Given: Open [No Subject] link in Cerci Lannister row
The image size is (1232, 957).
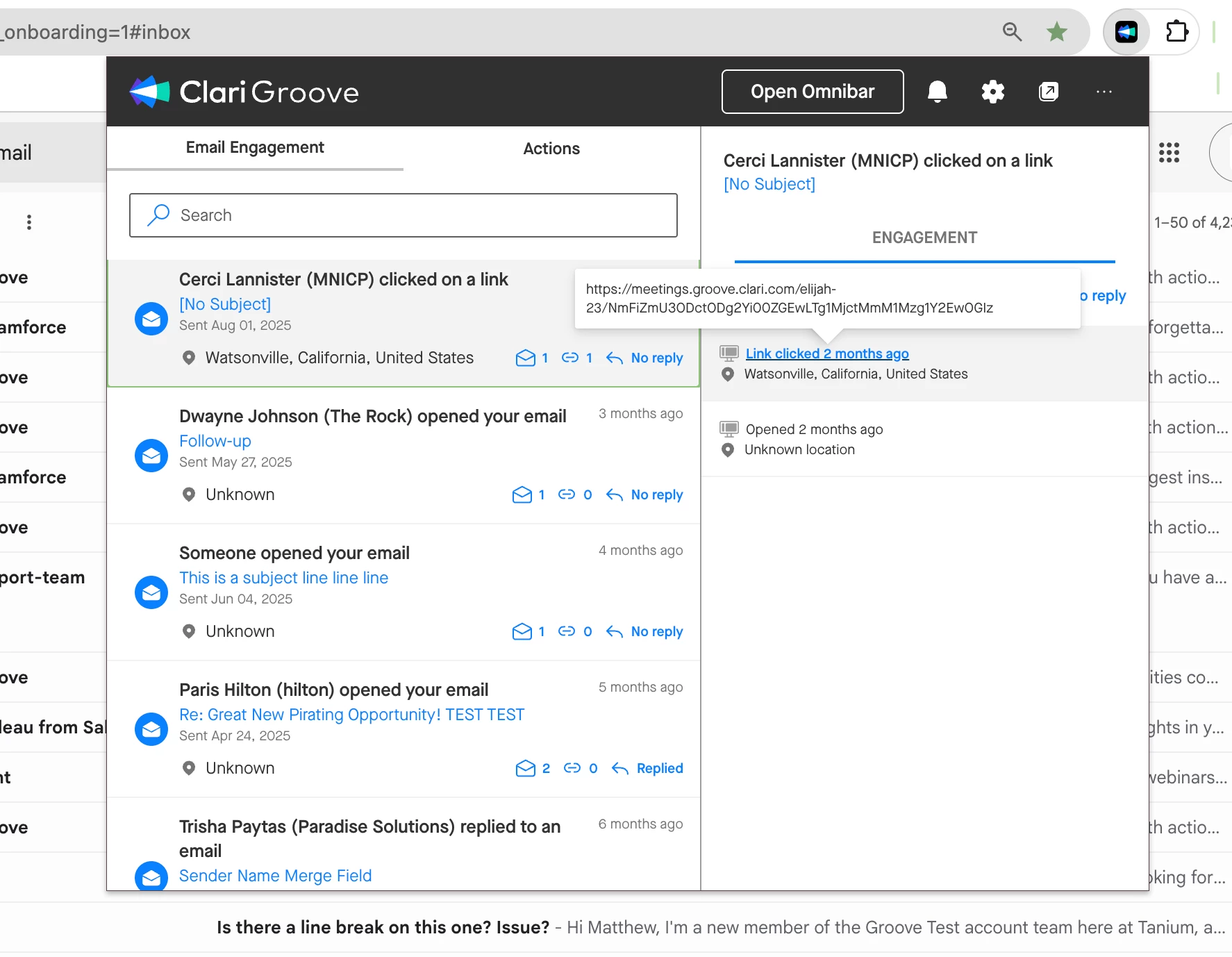Looking at the screenshot, I should coord(225,304).
